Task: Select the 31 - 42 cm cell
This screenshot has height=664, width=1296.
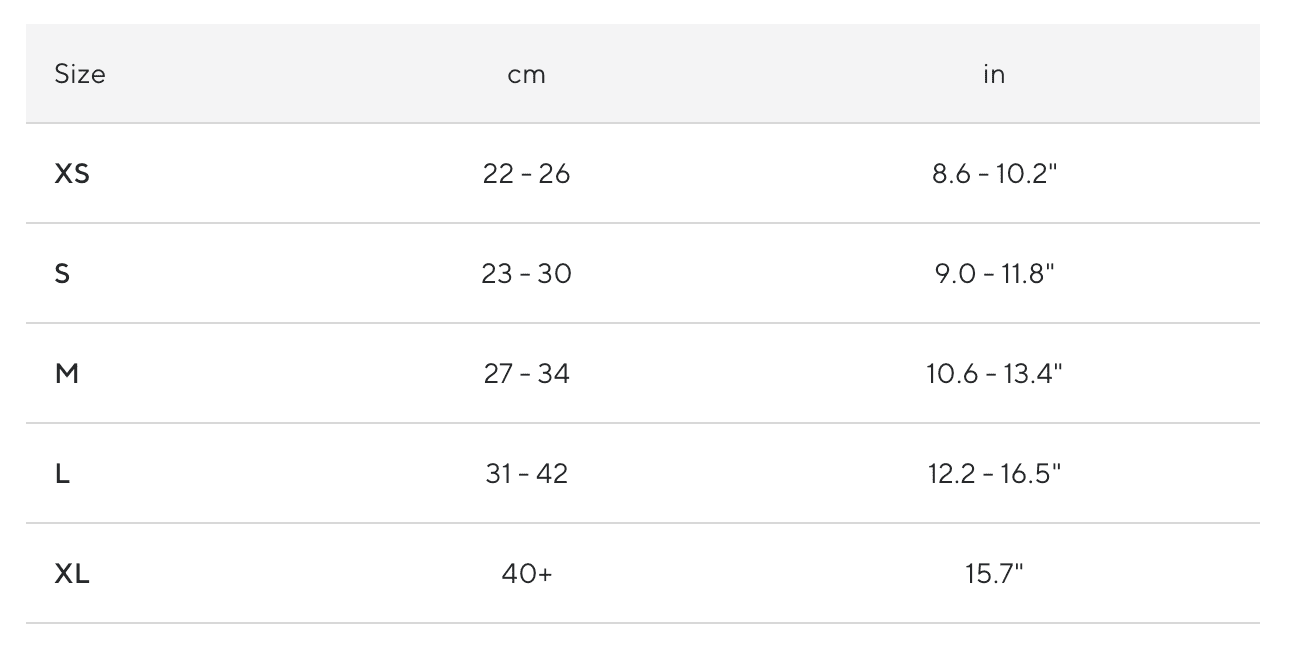Action: [526, 474]
